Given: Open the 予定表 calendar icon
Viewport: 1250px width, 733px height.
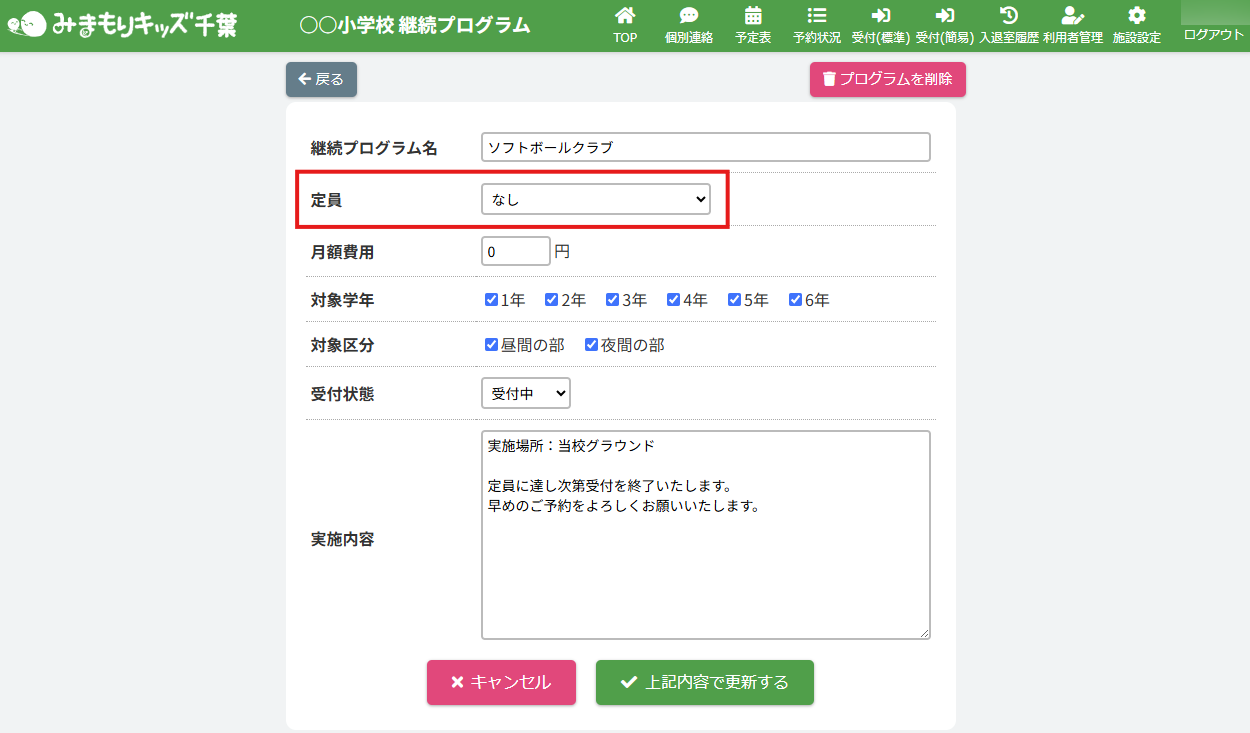Looking at the screenshot, I should tap(752, 16).
